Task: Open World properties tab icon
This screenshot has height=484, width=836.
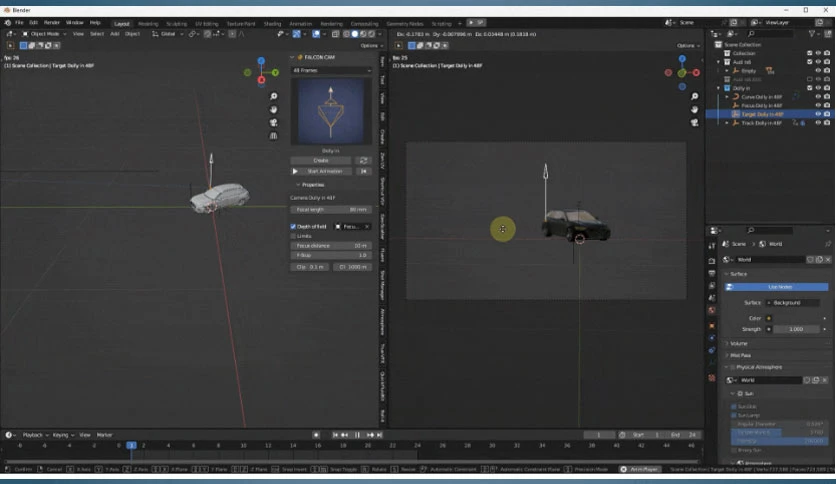Action: 712,310
